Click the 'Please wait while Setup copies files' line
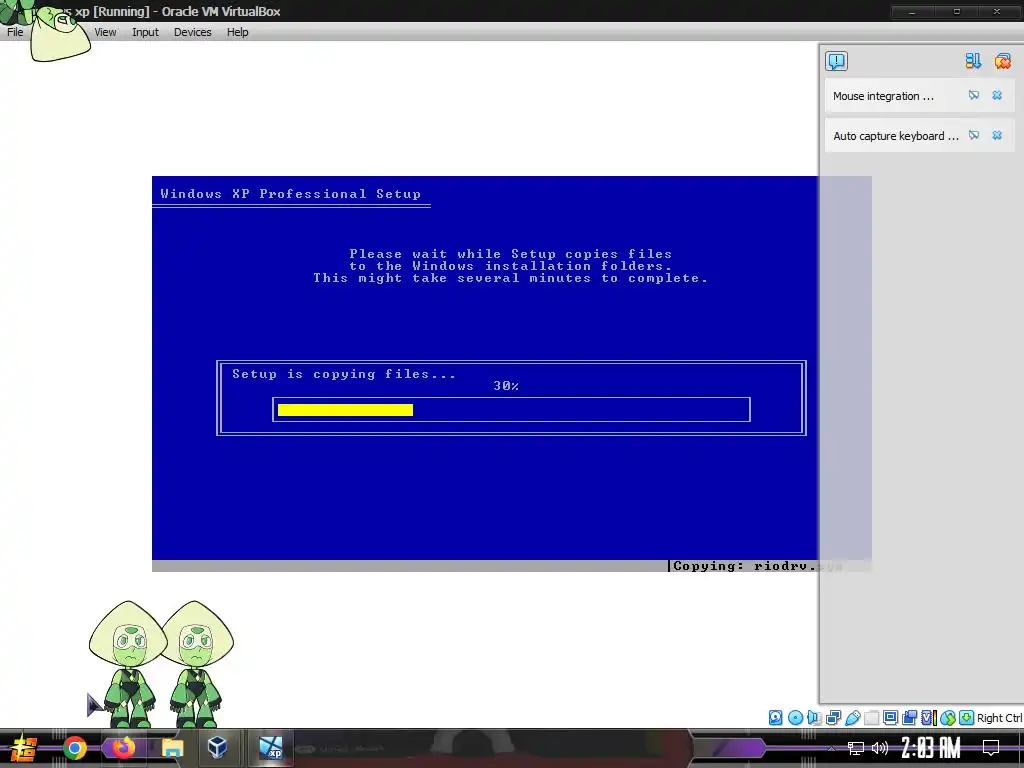The width and height of the screenshot is (1024, 768). 511,253
